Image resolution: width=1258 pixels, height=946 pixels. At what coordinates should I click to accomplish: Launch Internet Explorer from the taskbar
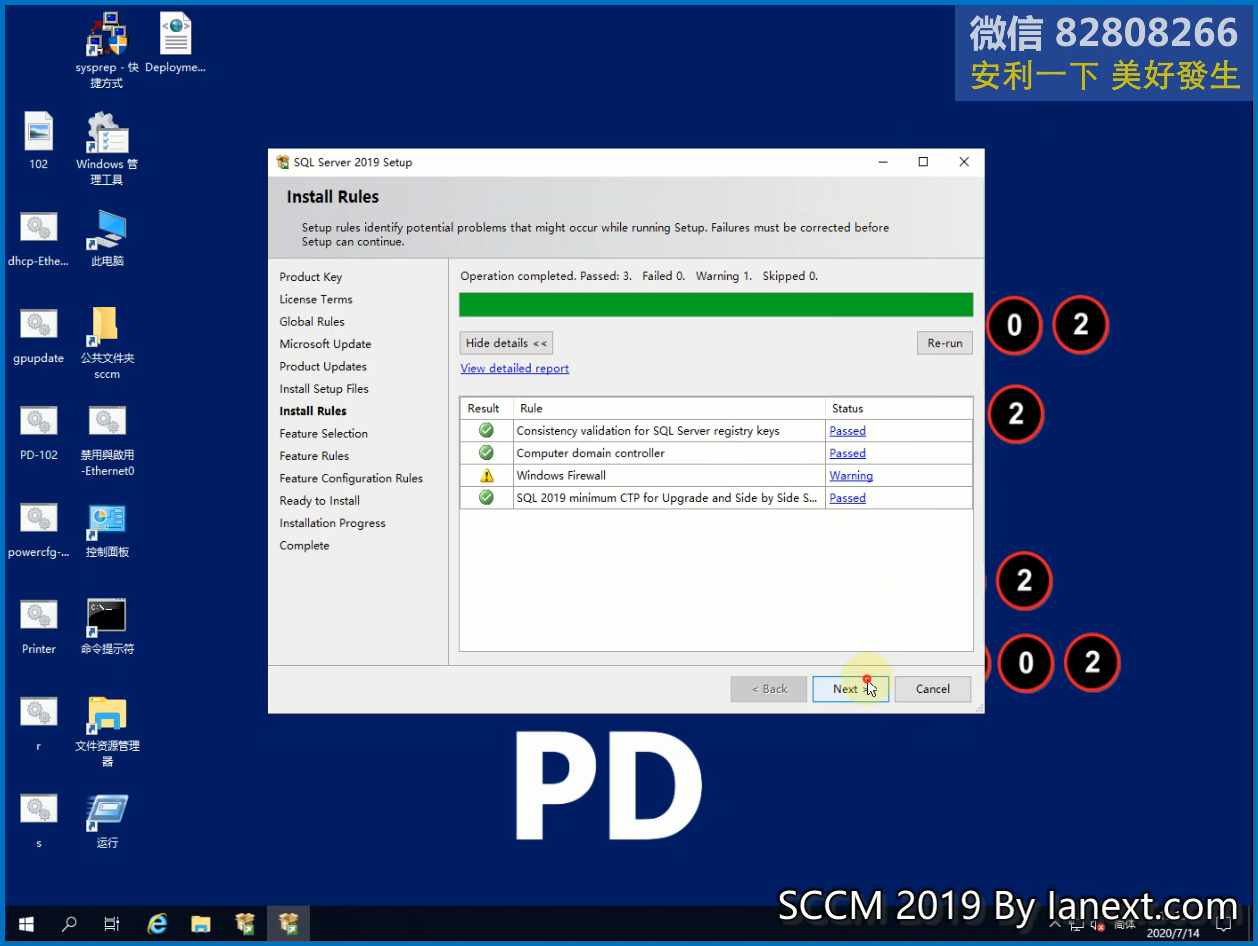[x=157, y=924]
